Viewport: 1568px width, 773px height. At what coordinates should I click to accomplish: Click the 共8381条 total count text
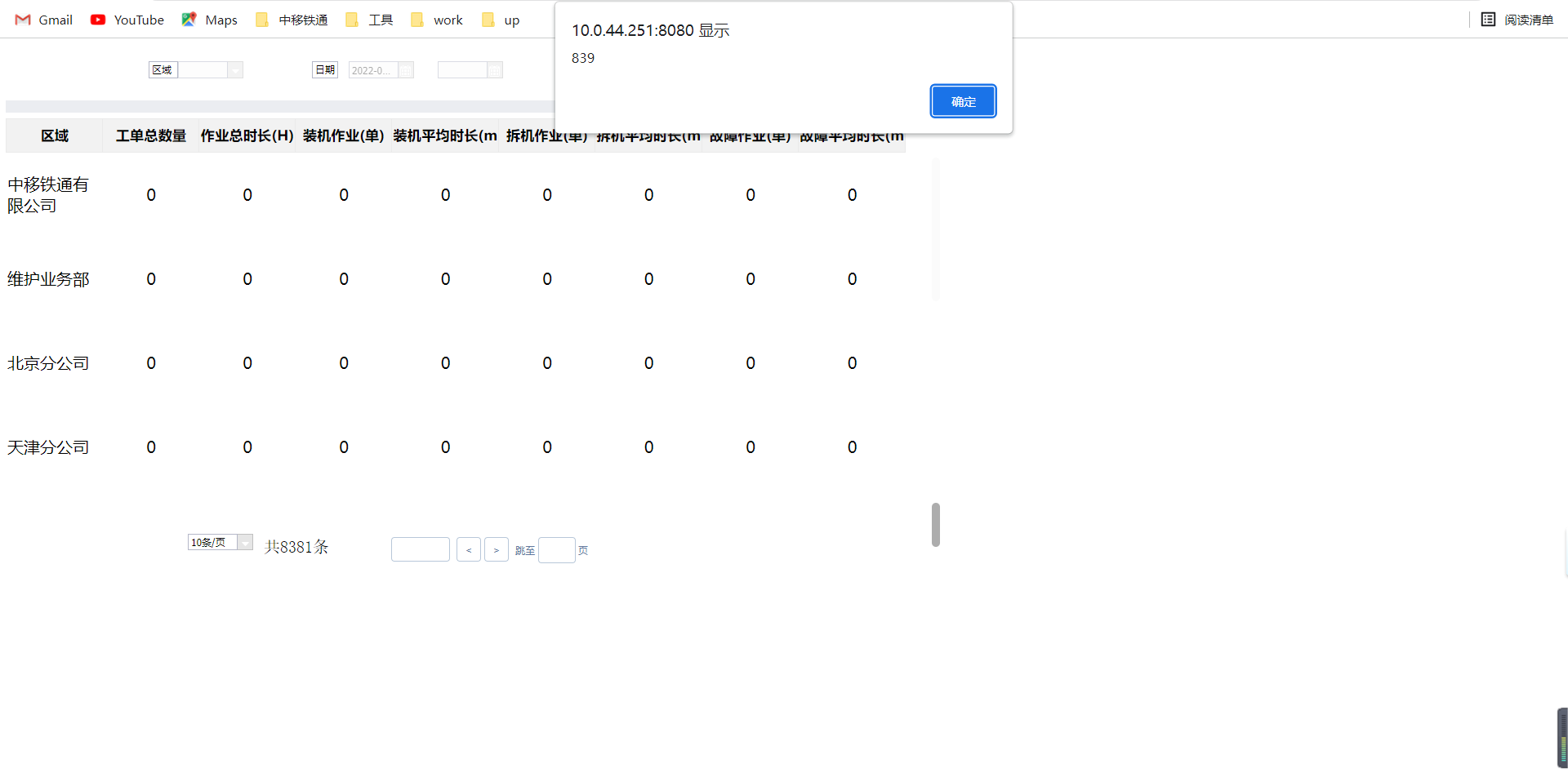coord(296,547)
